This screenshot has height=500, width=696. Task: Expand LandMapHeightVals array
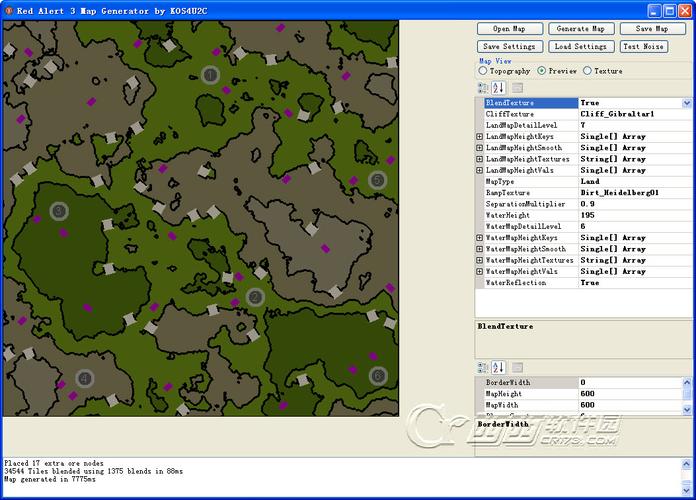[479, 171]
